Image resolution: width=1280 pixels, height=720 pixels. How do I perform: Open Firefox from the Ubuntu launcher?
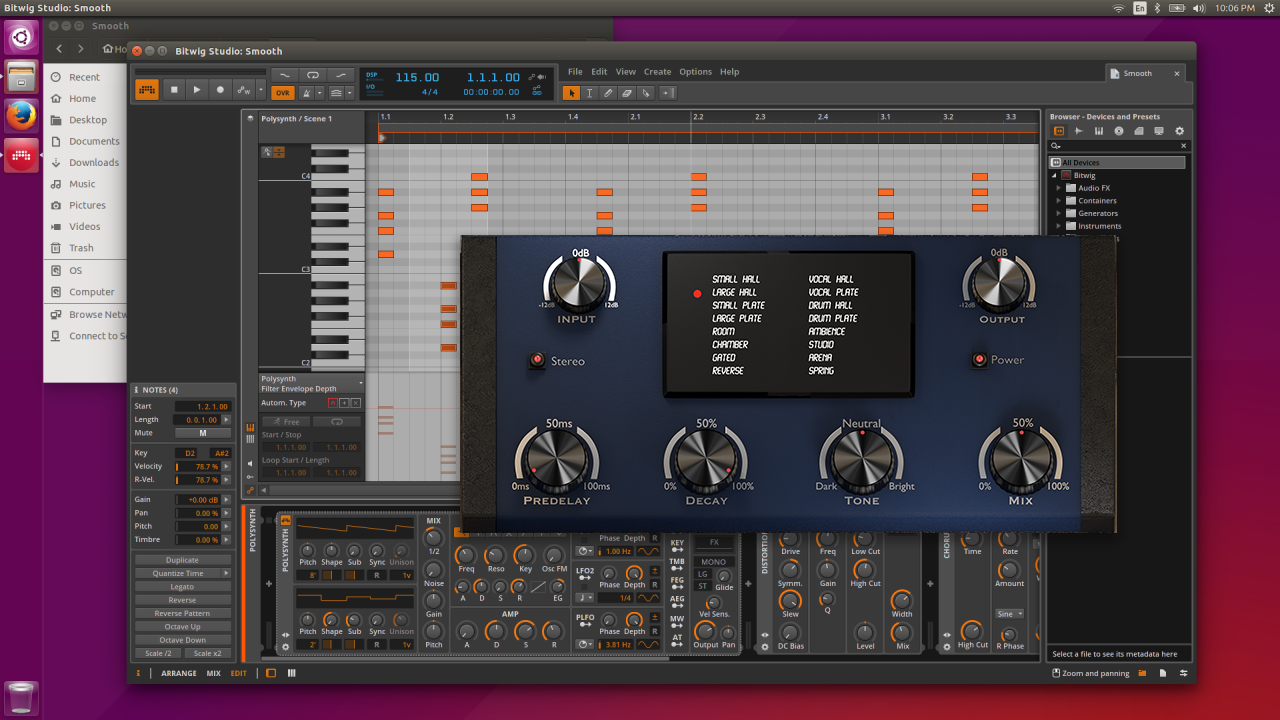tap(22, 116)
